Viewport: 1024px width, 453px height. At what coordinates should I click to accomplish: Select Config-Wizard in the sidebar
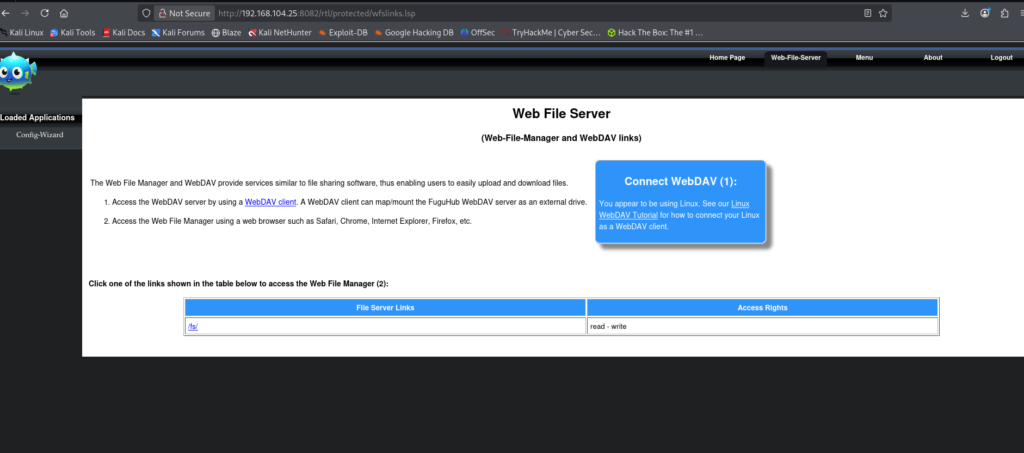pyautogui.click(x=39, y=134)
